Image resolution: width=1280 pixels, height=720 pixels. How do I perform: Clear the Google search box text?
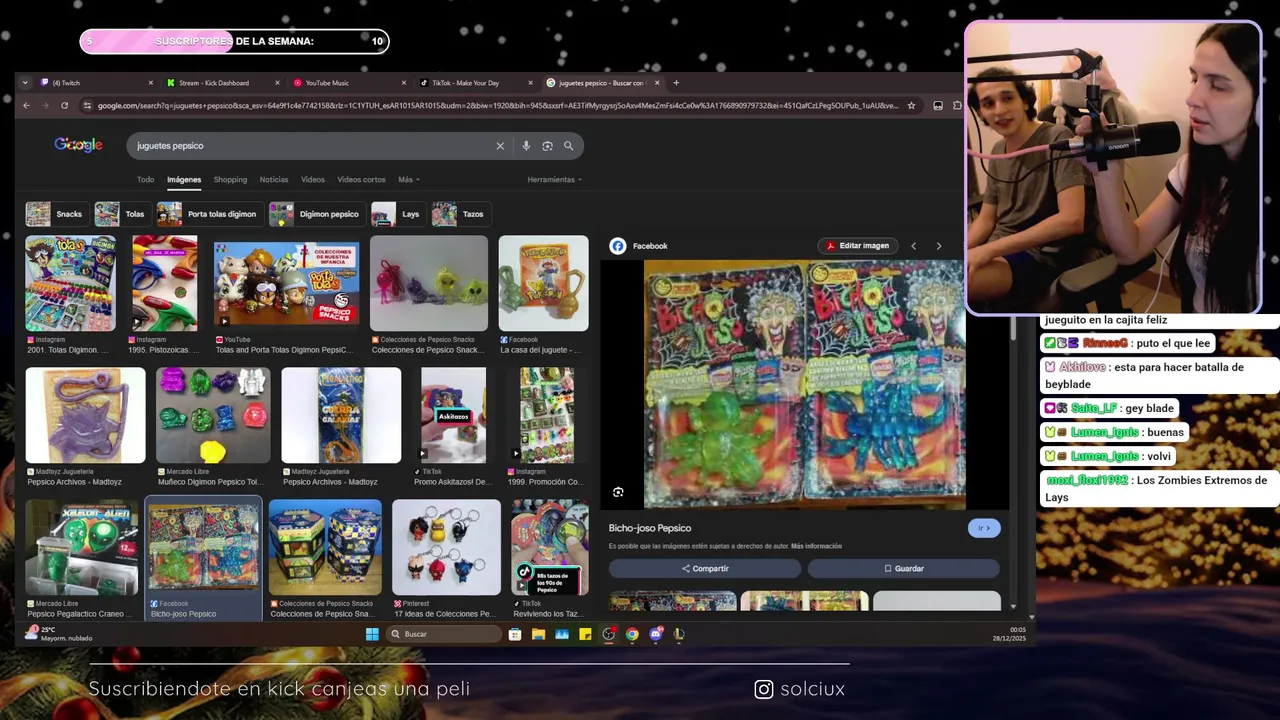pos(500,146)
